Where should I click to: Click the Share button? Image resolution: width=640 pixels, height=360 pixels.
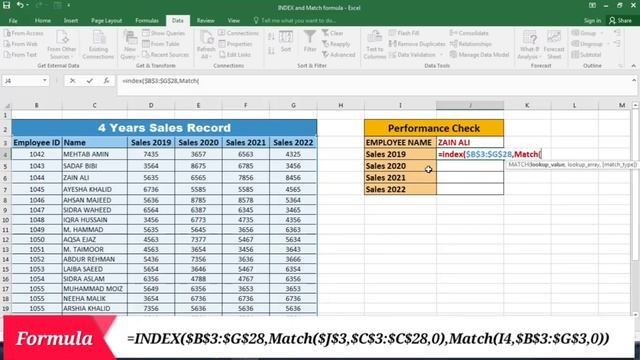click(x=620, y=20)
